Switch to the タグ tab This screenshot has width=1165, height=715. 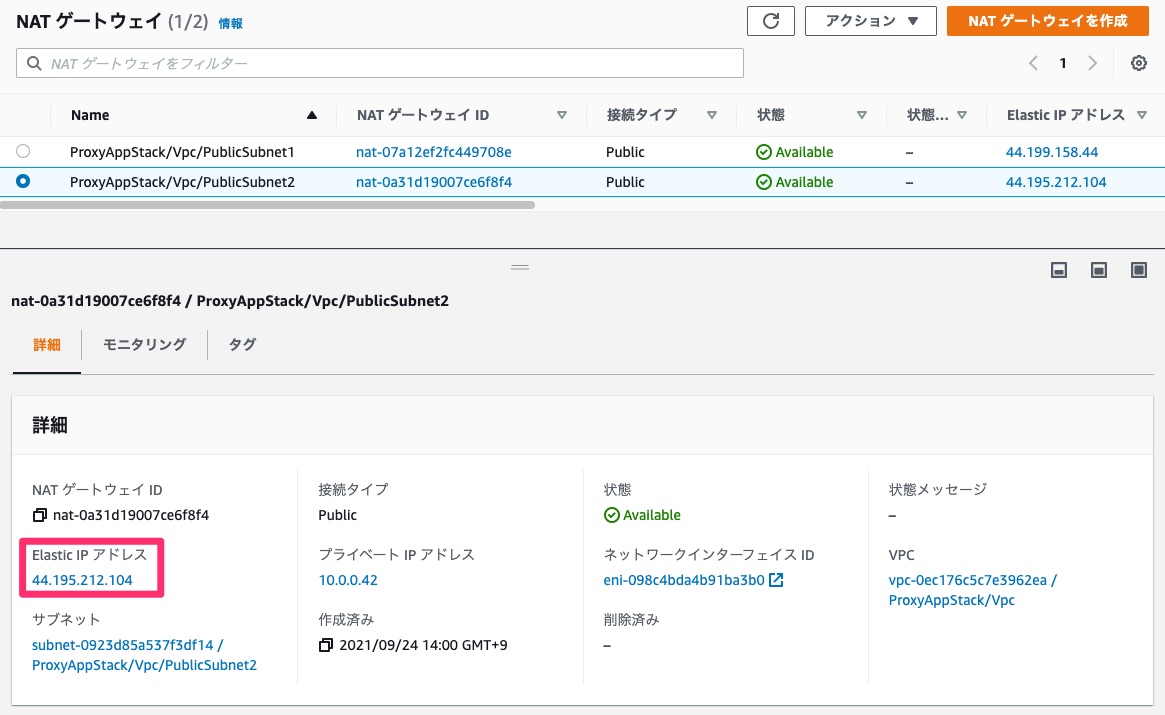click(x=242, y=345)
